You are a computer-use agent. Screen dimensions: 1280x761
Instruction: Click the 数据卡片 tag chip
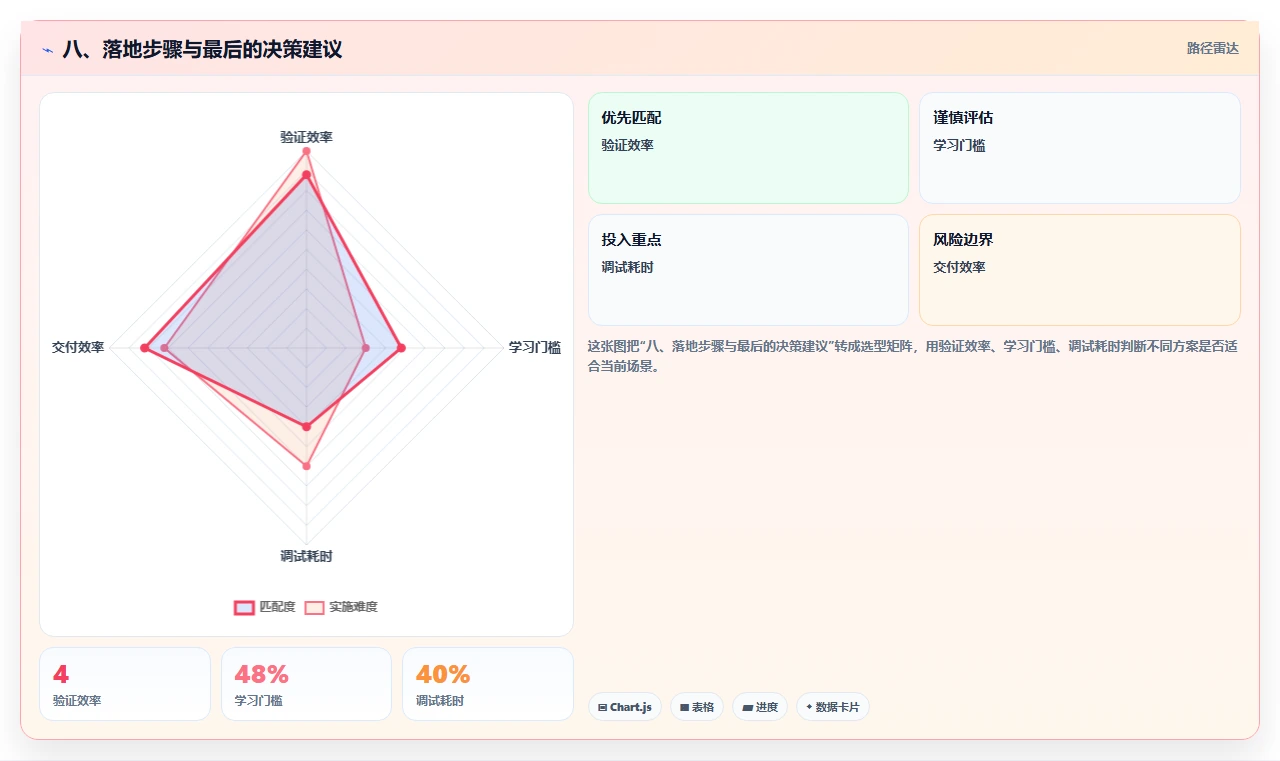pos(833,707)
